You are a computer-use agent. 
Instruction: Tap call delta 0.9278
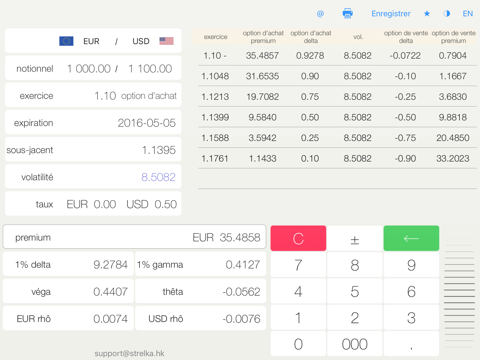click(x=310, y=56)
